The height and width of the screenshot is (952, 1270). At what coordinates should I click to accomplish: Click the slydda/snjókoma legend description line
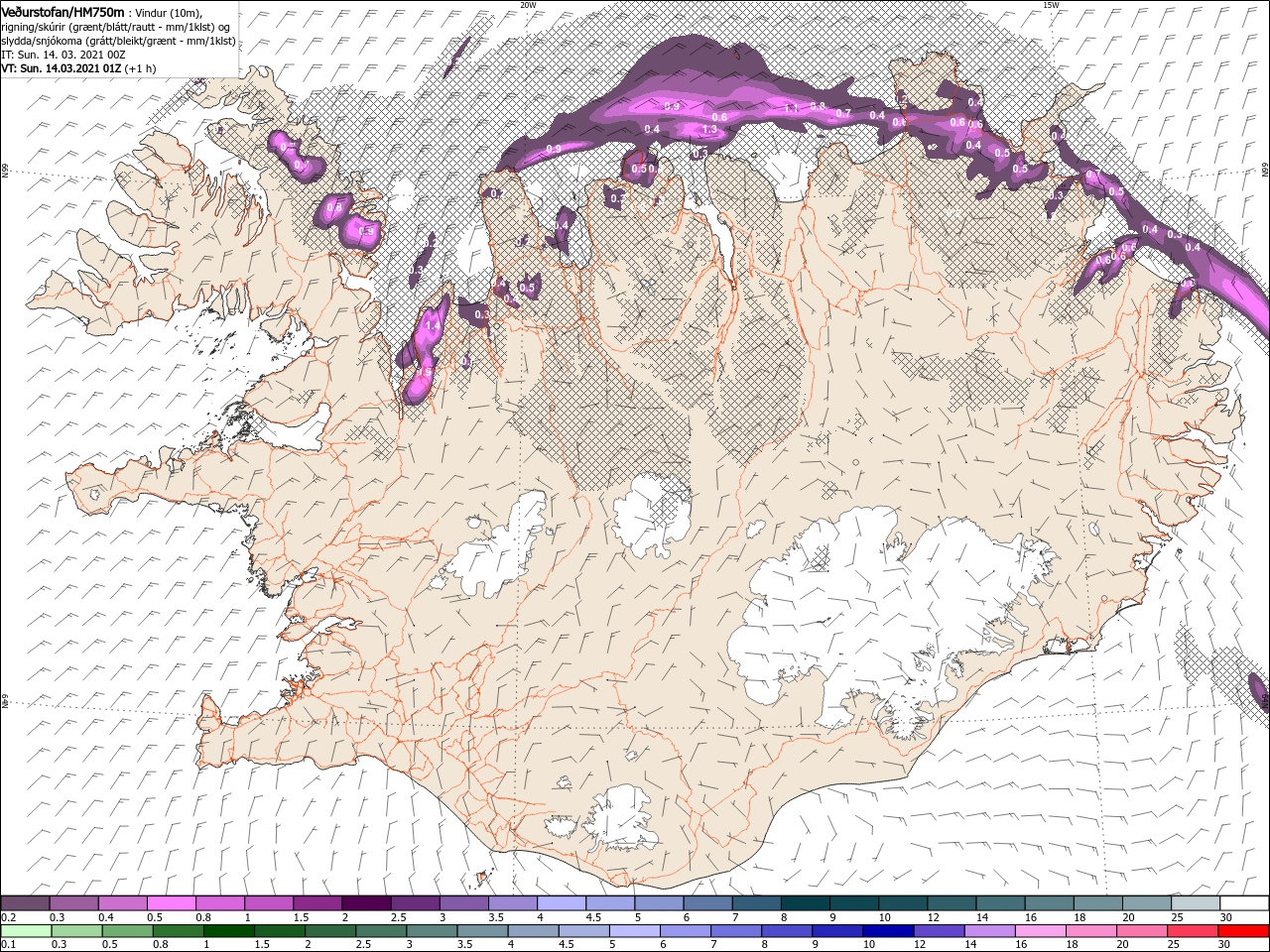point(118,41)
